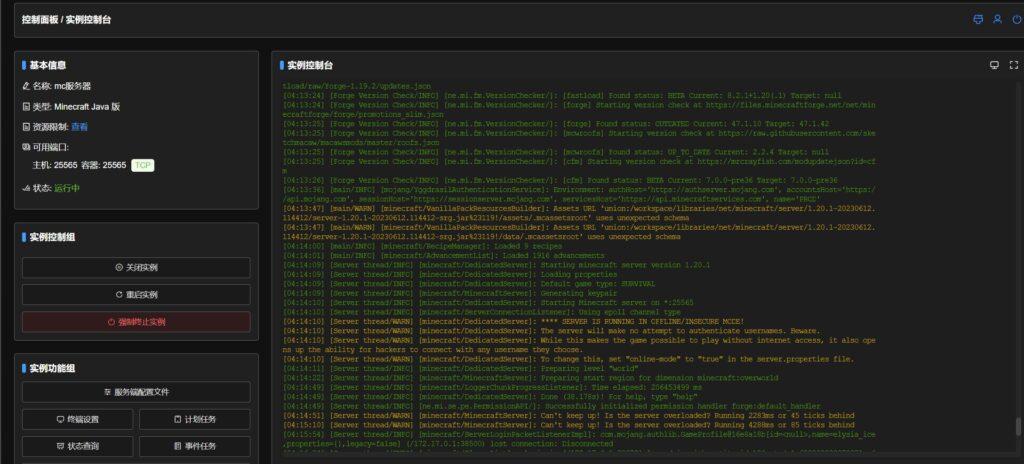
Task: Click 重启实例 to restart instance
Action: 136,295
